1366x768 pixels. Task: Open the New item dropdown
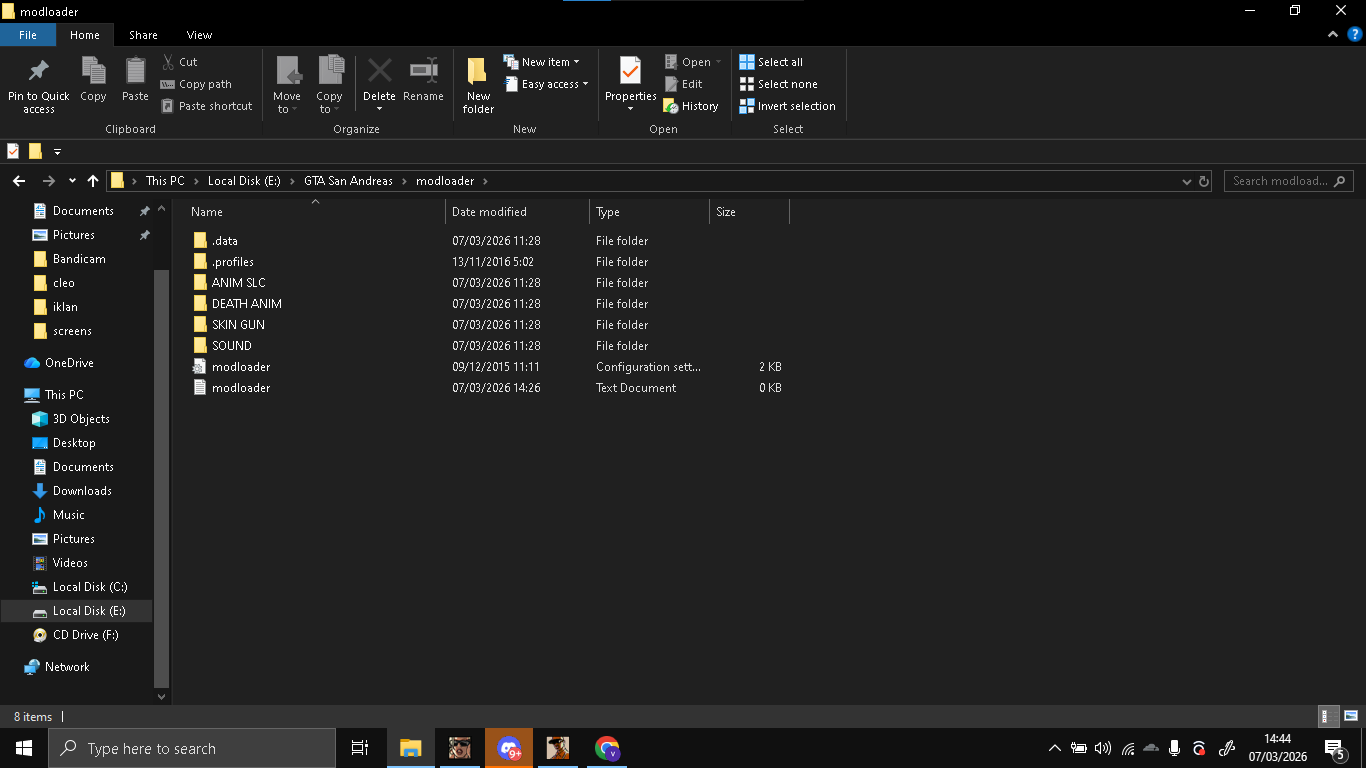[541, 62]
